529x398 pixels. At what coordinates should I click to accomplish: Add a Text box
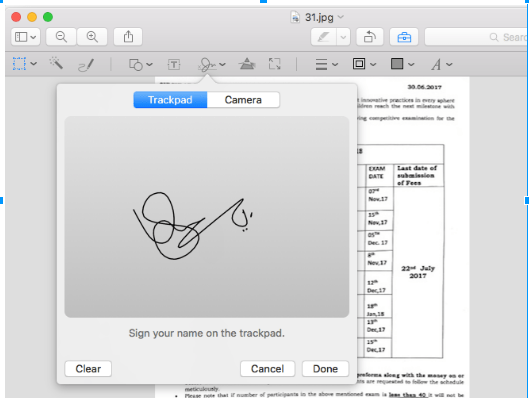pos(174,64)
